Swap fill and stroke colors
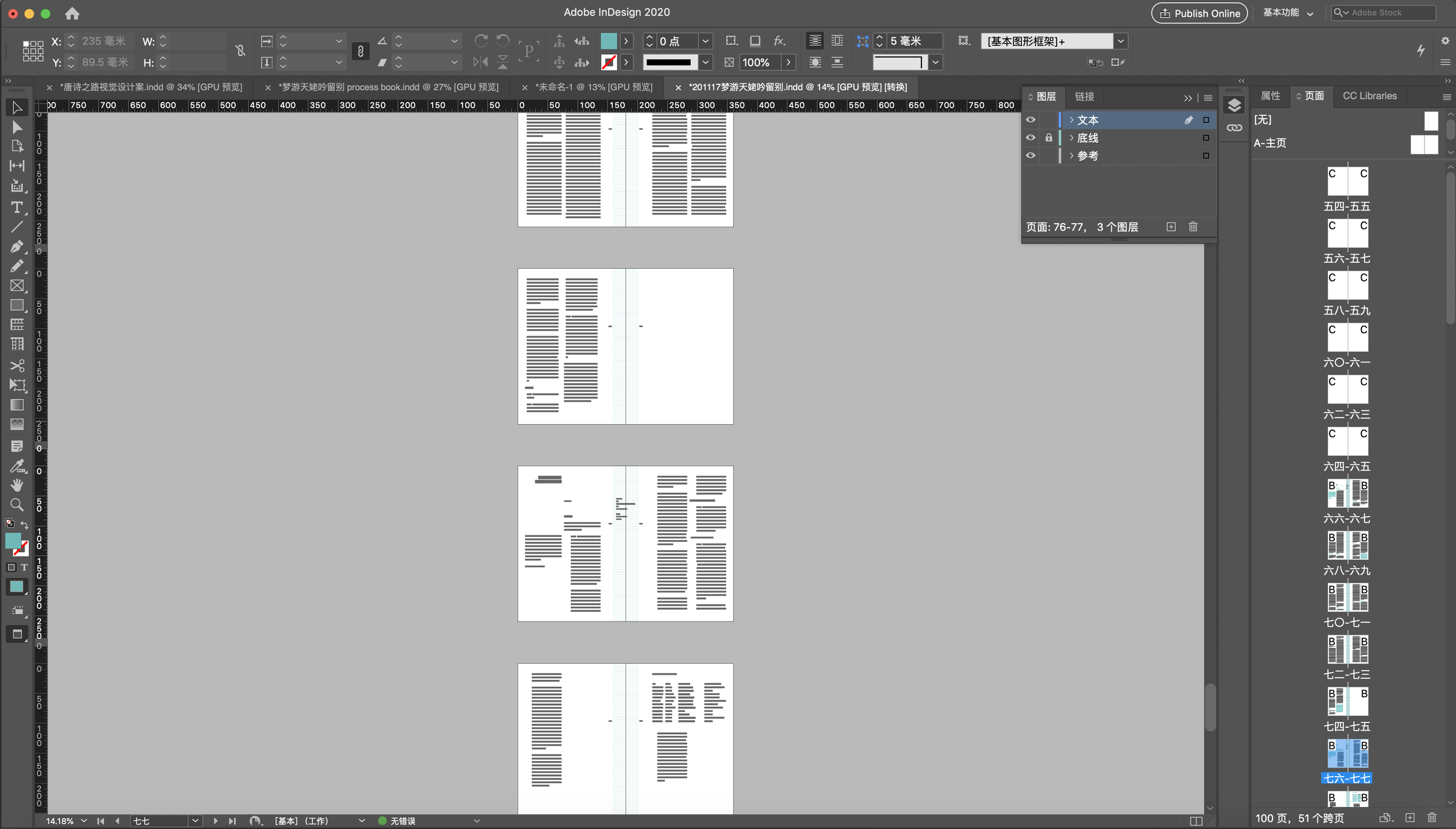Image resolution: width=1456 pixels, height=829 pixels. pyautogui.click(x=24, y=525)
